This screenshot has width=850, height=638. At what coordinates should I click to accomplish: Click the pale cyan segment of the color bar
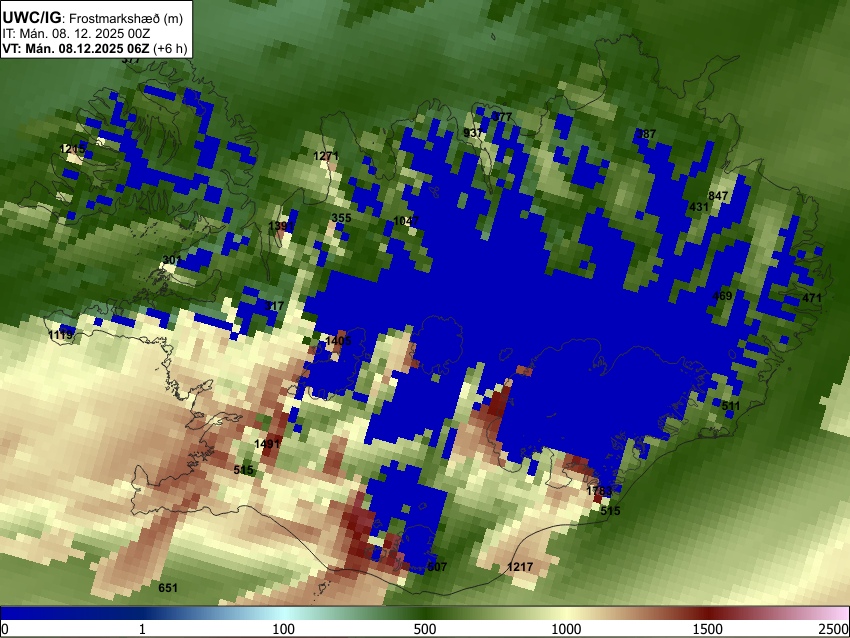(284, 614)
